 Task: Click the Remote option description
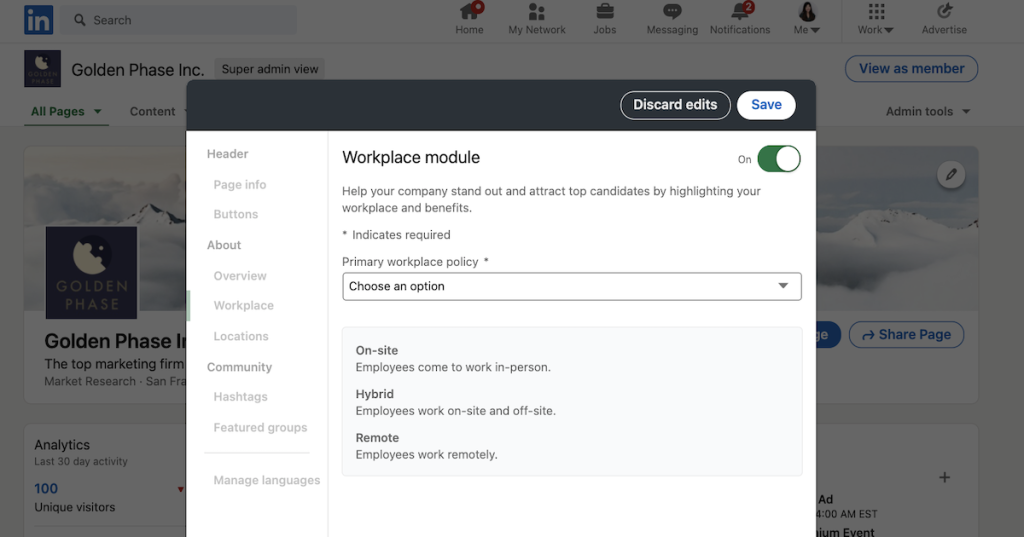pos(426,455)
